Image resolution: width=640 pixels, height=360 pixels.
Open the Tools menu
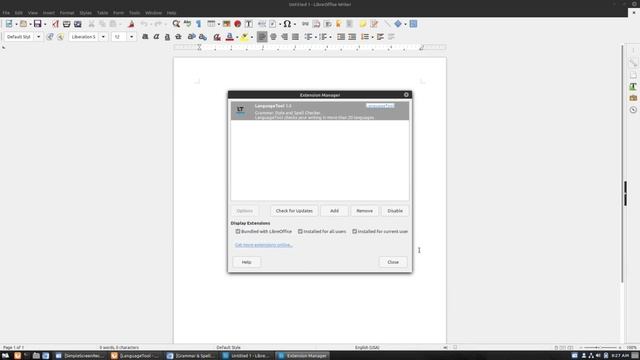pyautogui.click(x=134, y=13)
